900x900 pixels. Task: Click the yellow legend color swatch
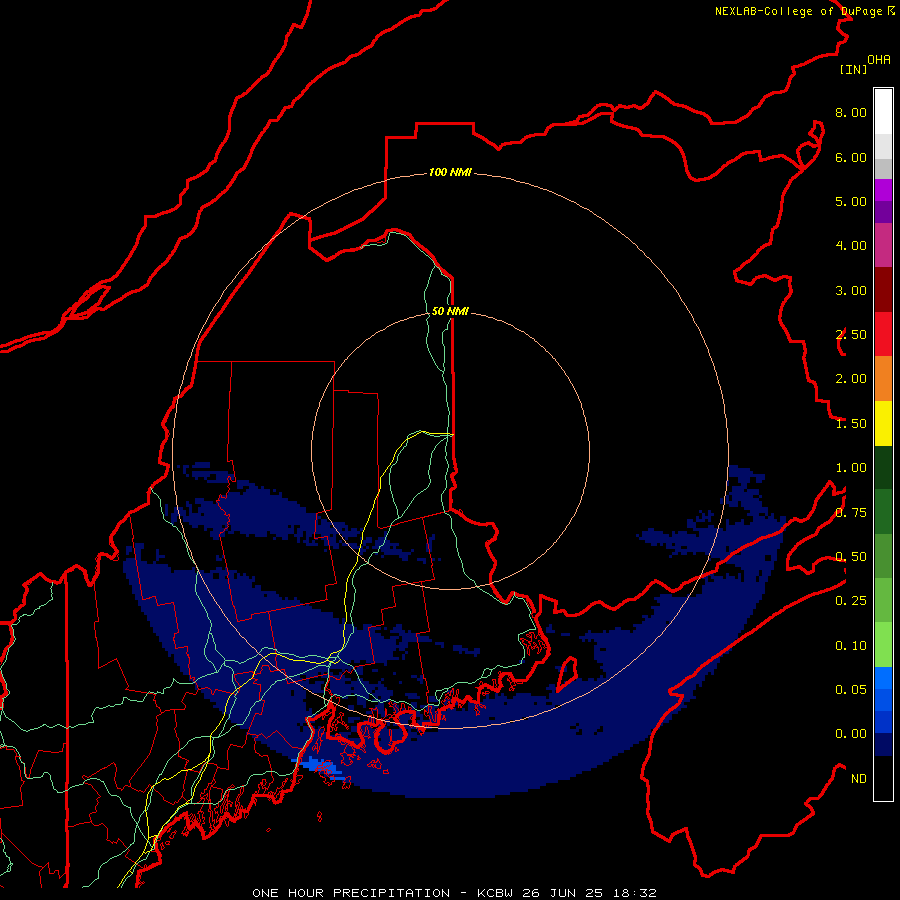pos(883,423)
